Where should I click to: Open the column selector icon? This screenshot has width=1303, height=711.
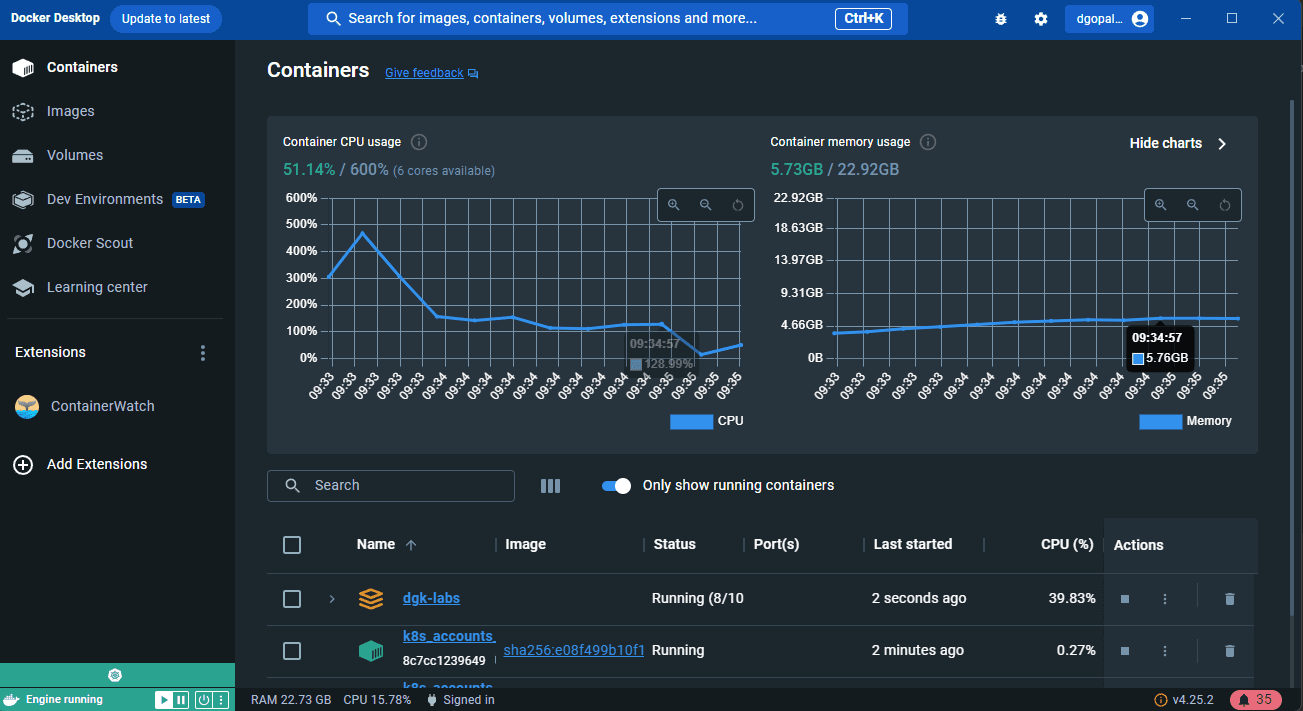coord(550,486)
